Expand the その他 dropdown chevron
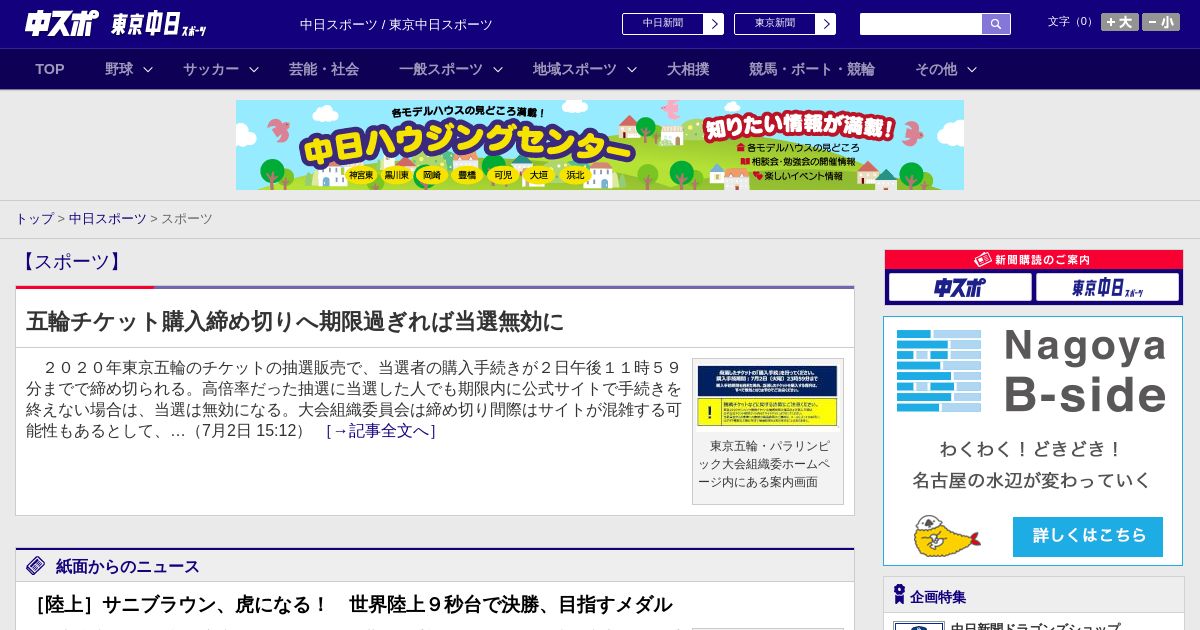This screenshot has width=1200, height=630. 972,69
